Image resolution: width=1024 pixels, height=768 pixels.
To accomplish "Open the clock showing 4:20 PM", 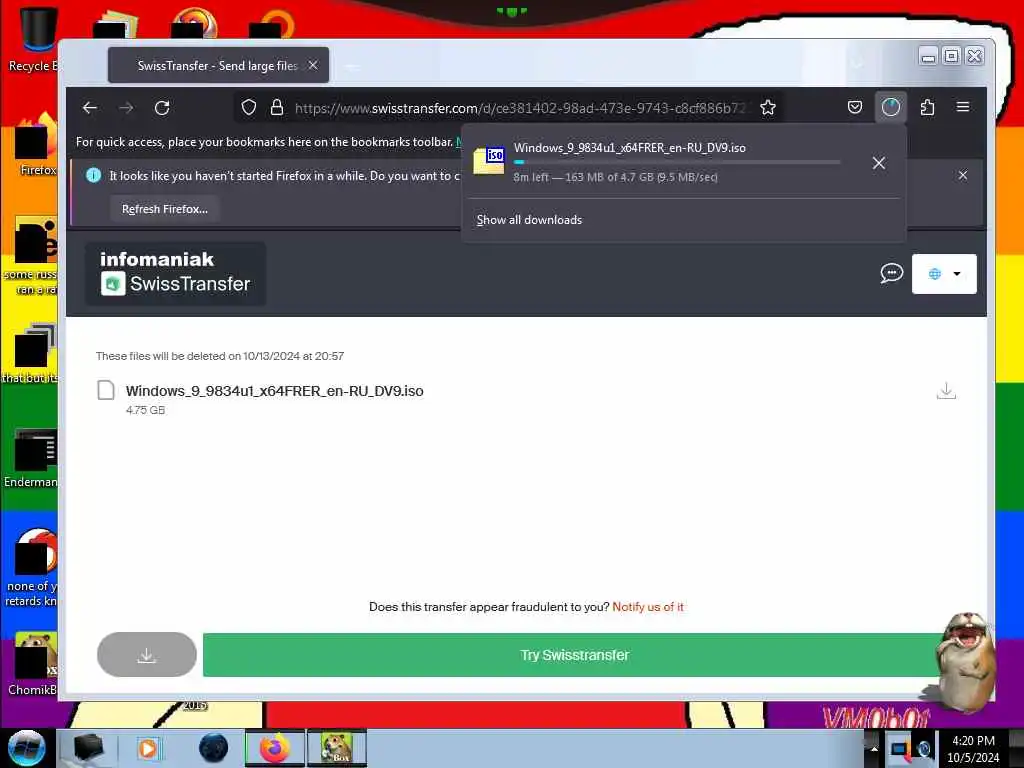I will (x=973, y=748).
